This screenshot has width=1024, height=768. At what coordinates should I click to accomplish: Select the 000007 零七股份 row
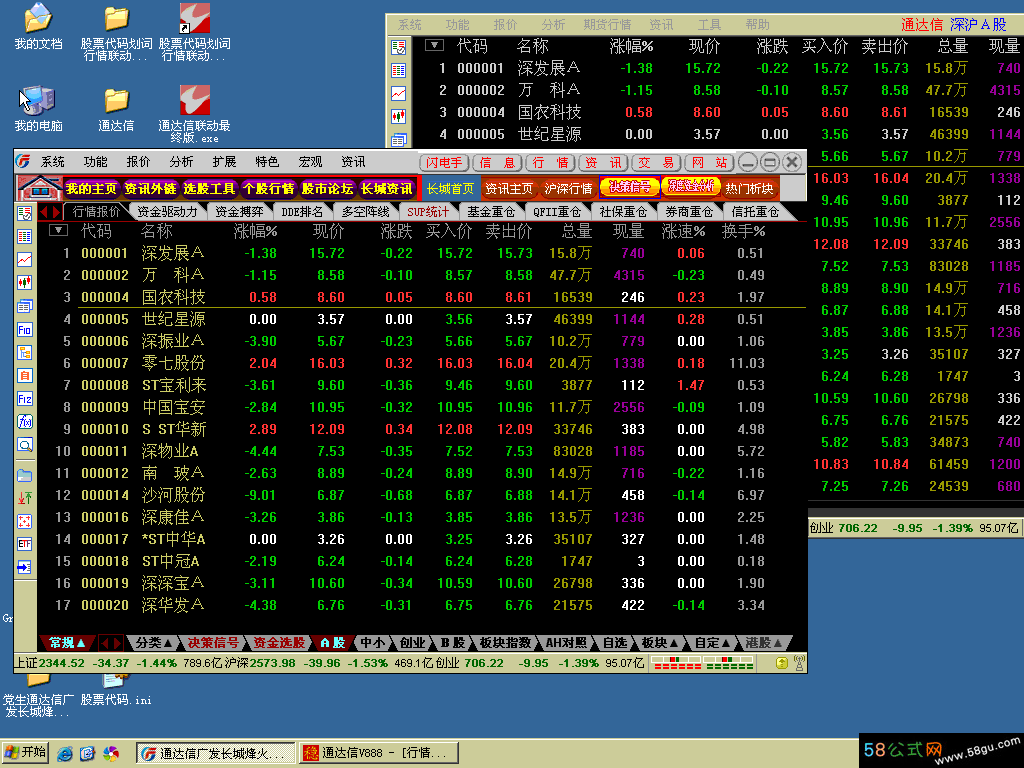coord(422,363)
